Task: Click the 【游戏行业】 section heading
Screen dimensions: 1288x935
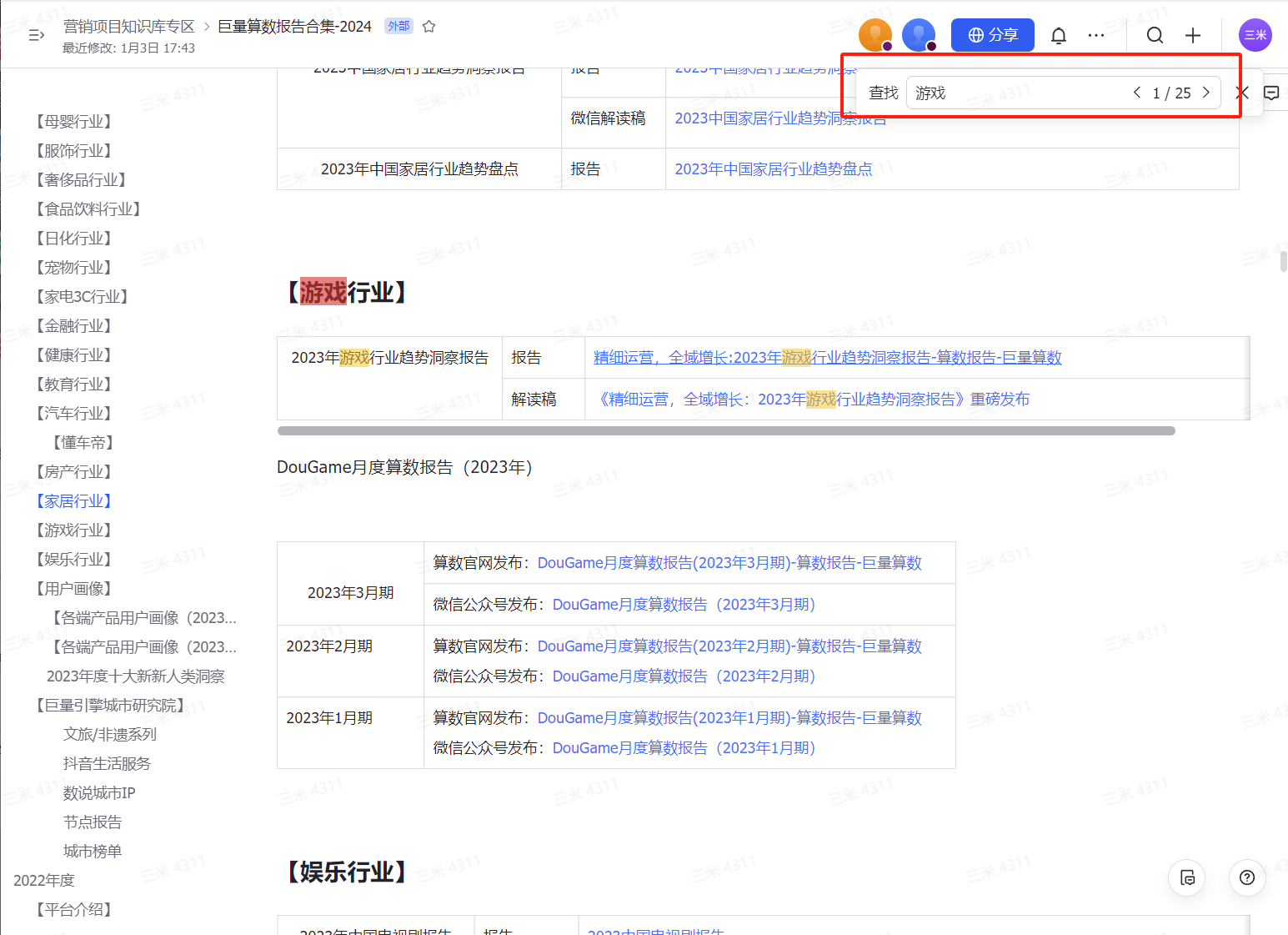Action: (x=348, y=293)
